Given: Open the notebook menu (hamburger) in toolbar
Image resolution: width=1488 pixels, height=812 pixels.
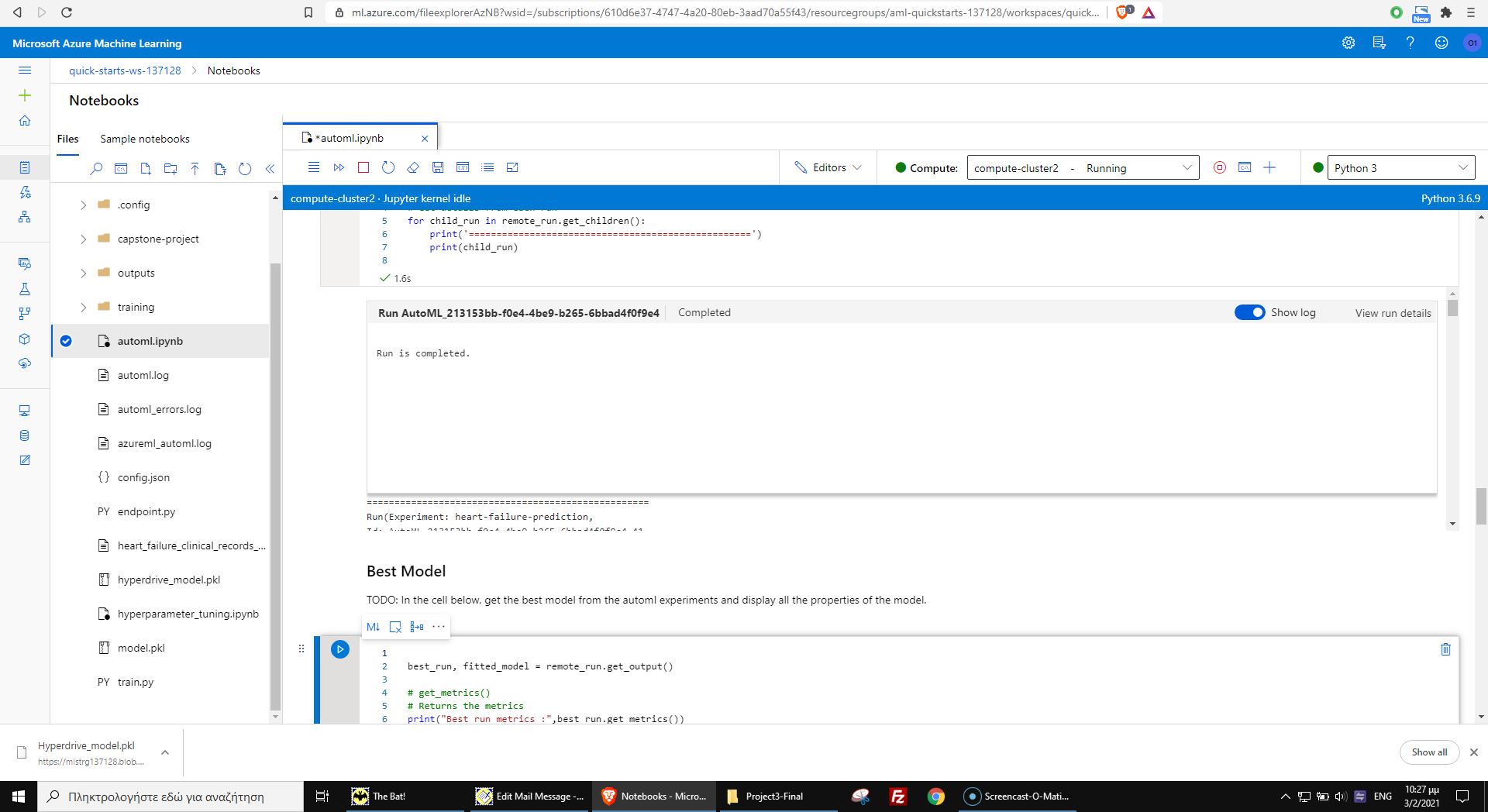Looking at the screenshot, I should [314, 167].
